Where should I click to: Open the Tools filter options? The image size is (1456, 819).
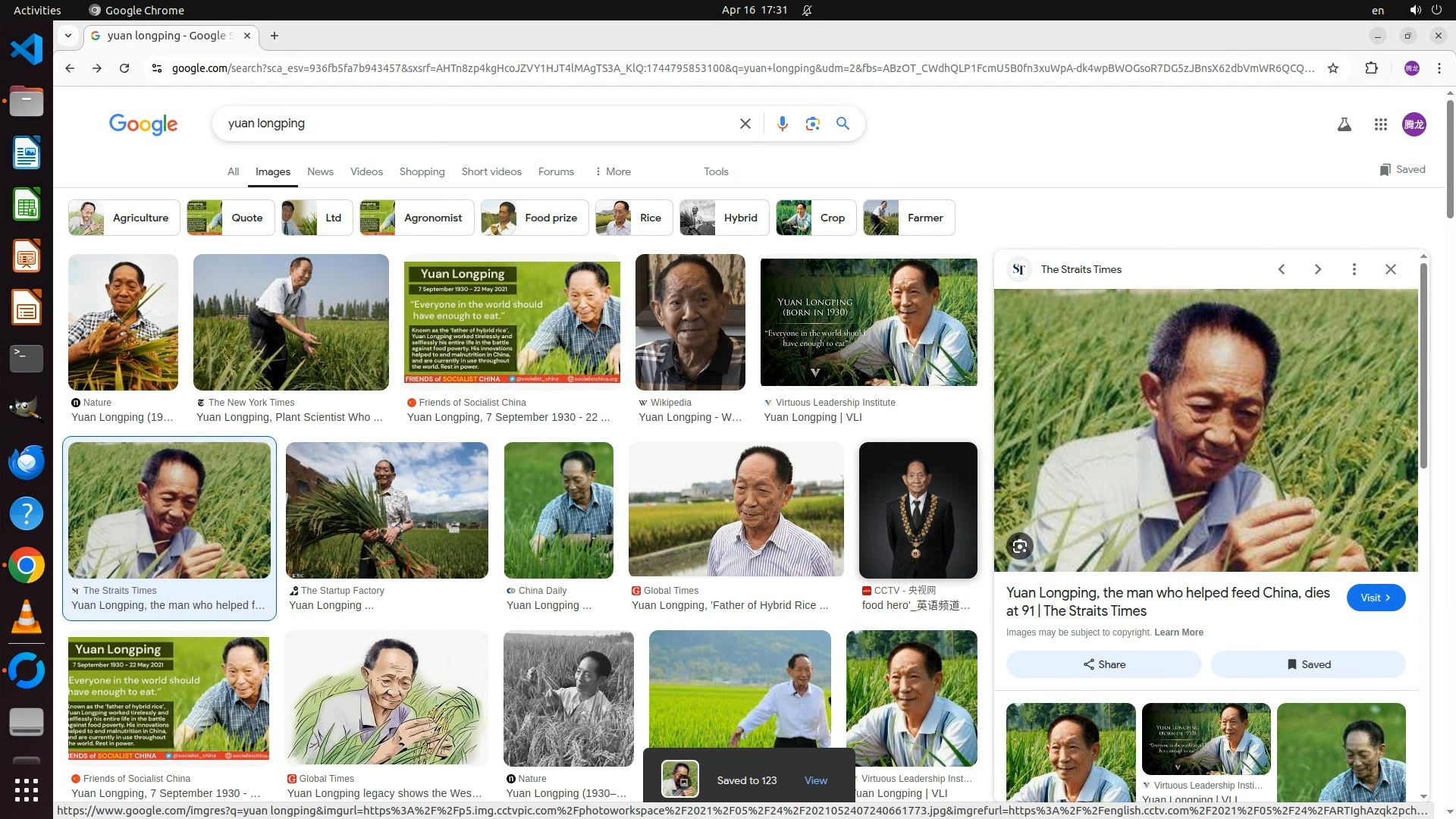715,171
